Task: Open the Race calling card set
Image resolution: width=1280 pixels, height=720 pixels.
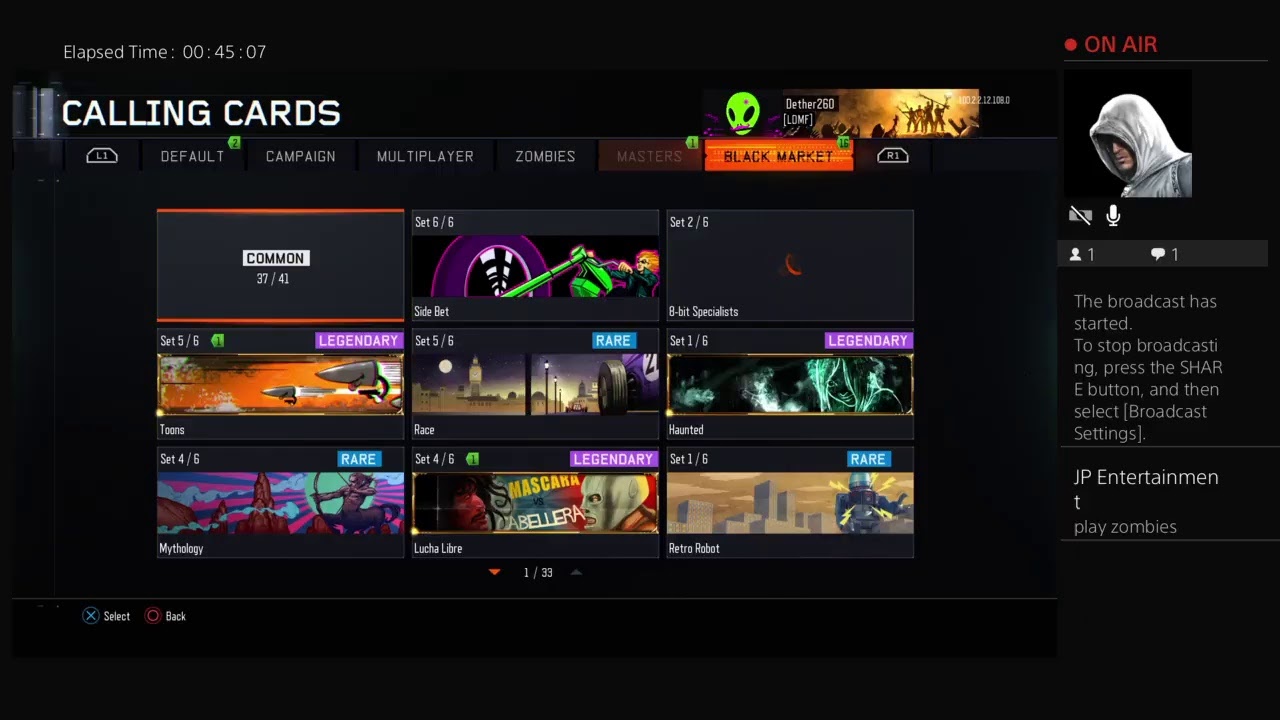Action: tap(535, 385)
